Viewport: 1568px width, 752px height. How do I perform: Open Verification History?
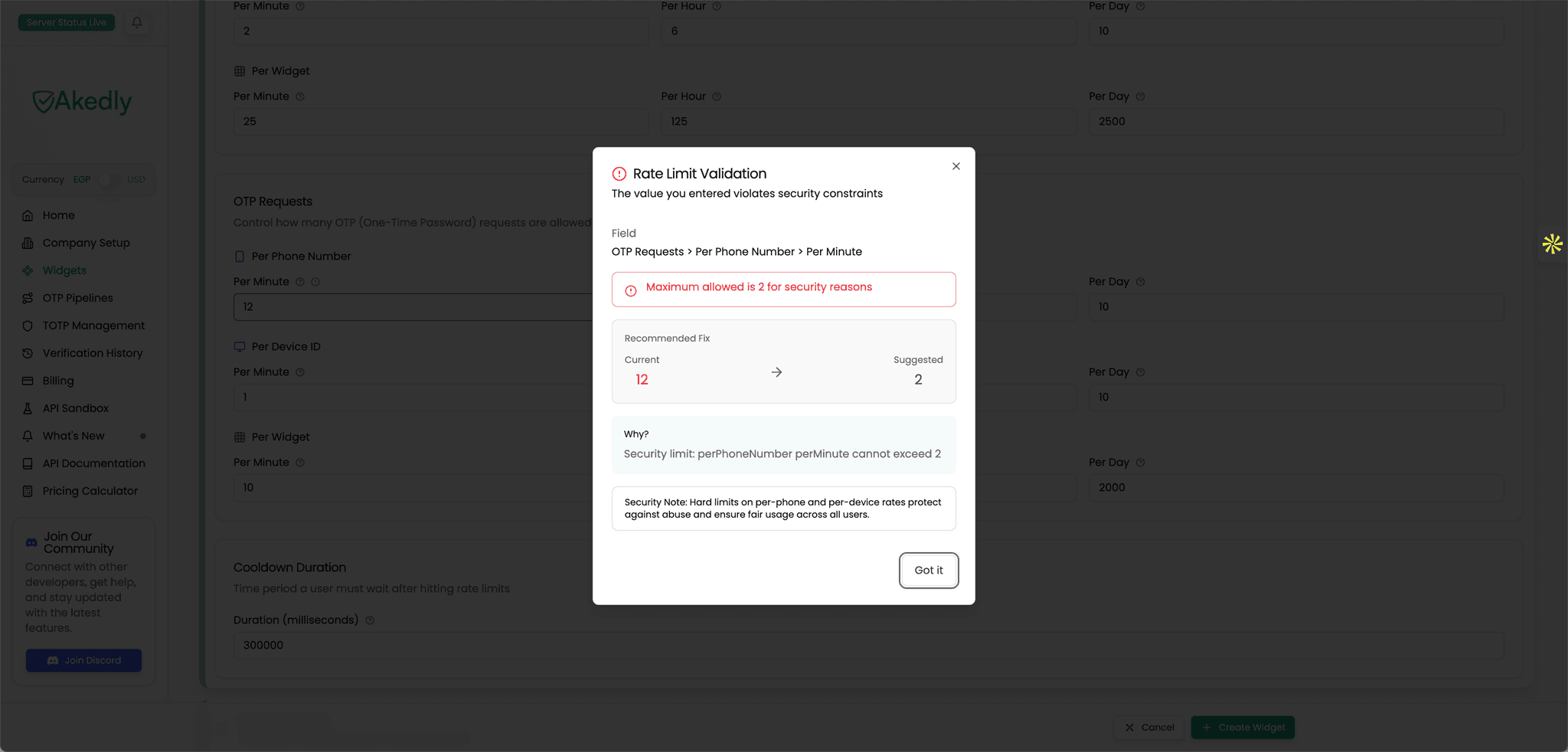click(93, 353)
